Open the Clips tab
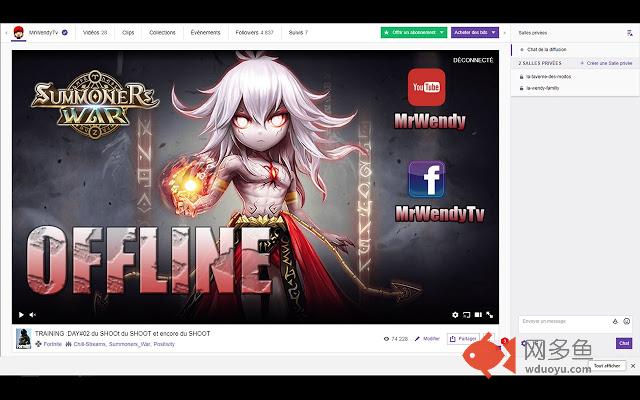 pos(128,32)
